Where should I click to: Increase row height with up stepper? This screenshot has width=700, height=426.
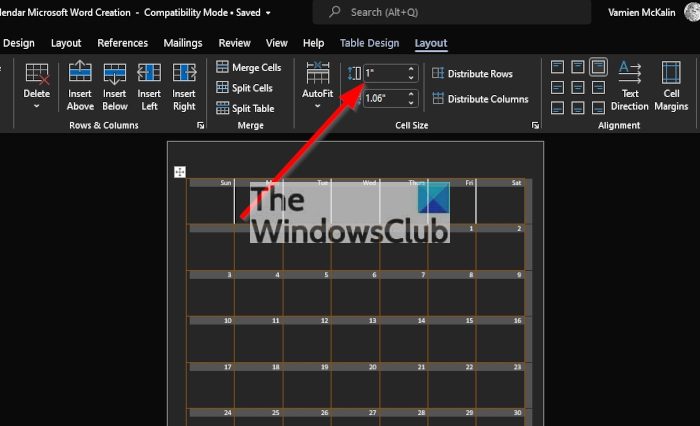tap(411, 69)
